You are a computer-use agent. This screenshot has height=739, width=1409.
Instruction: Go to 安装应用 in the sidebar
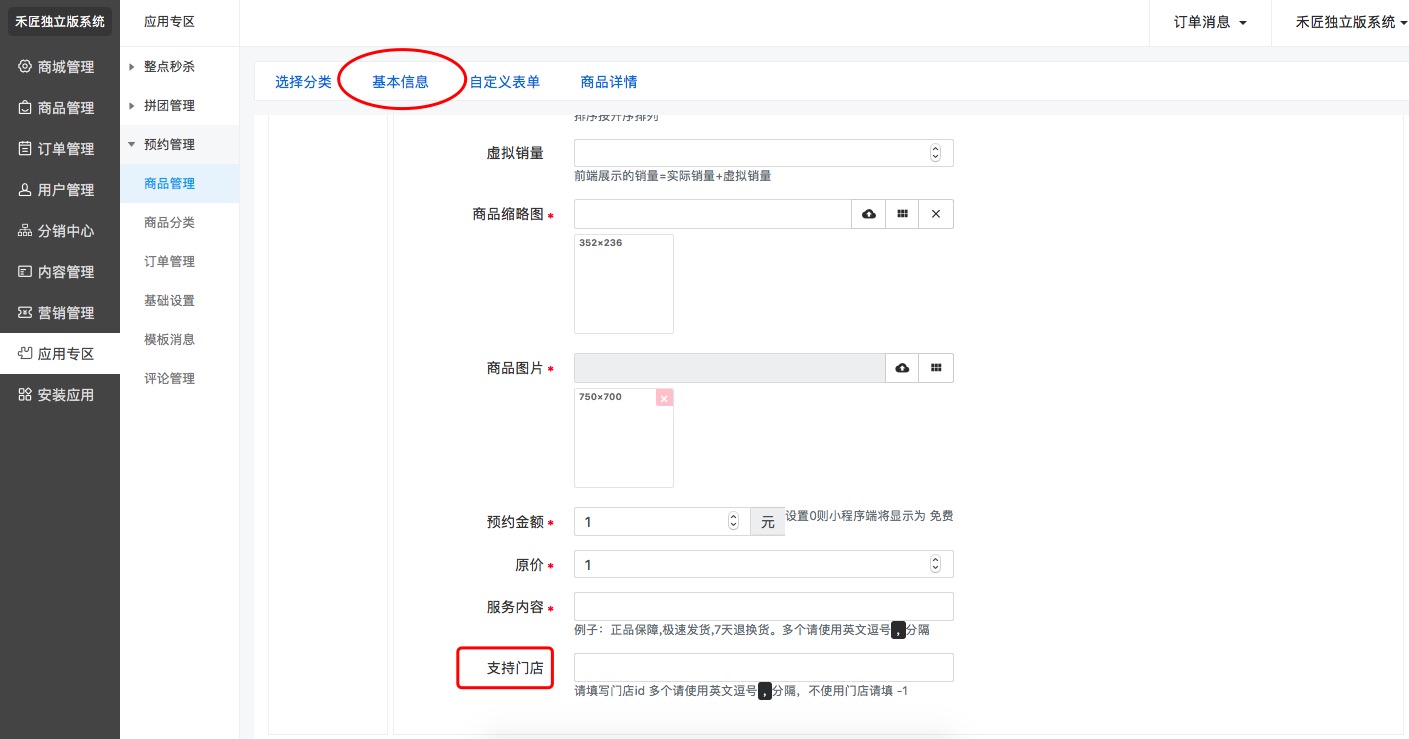60,395
